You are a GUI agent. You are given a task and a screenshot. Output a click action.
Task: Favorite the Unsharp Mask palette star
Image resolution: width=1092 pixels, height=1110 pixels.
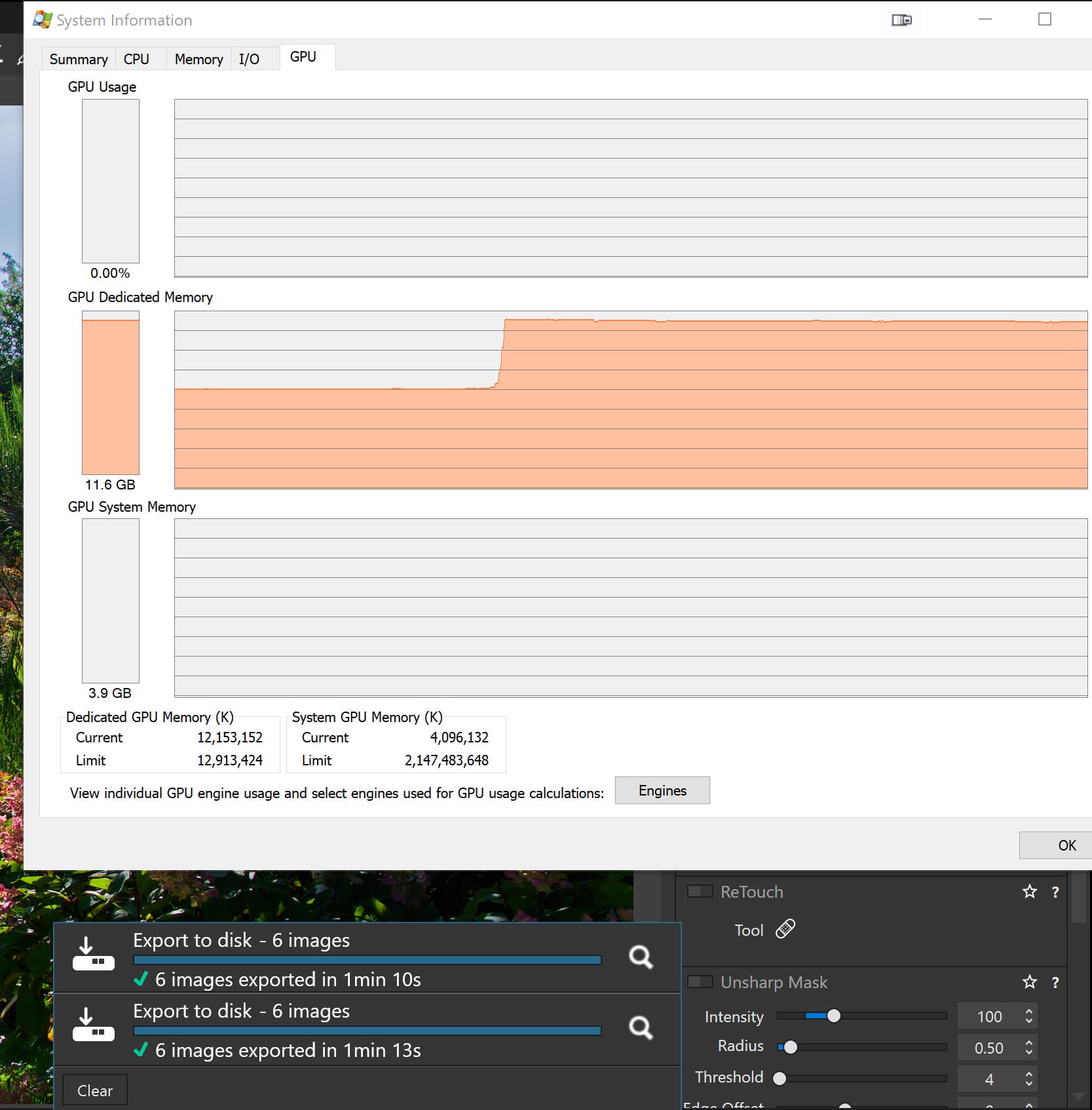(1029, 982)
